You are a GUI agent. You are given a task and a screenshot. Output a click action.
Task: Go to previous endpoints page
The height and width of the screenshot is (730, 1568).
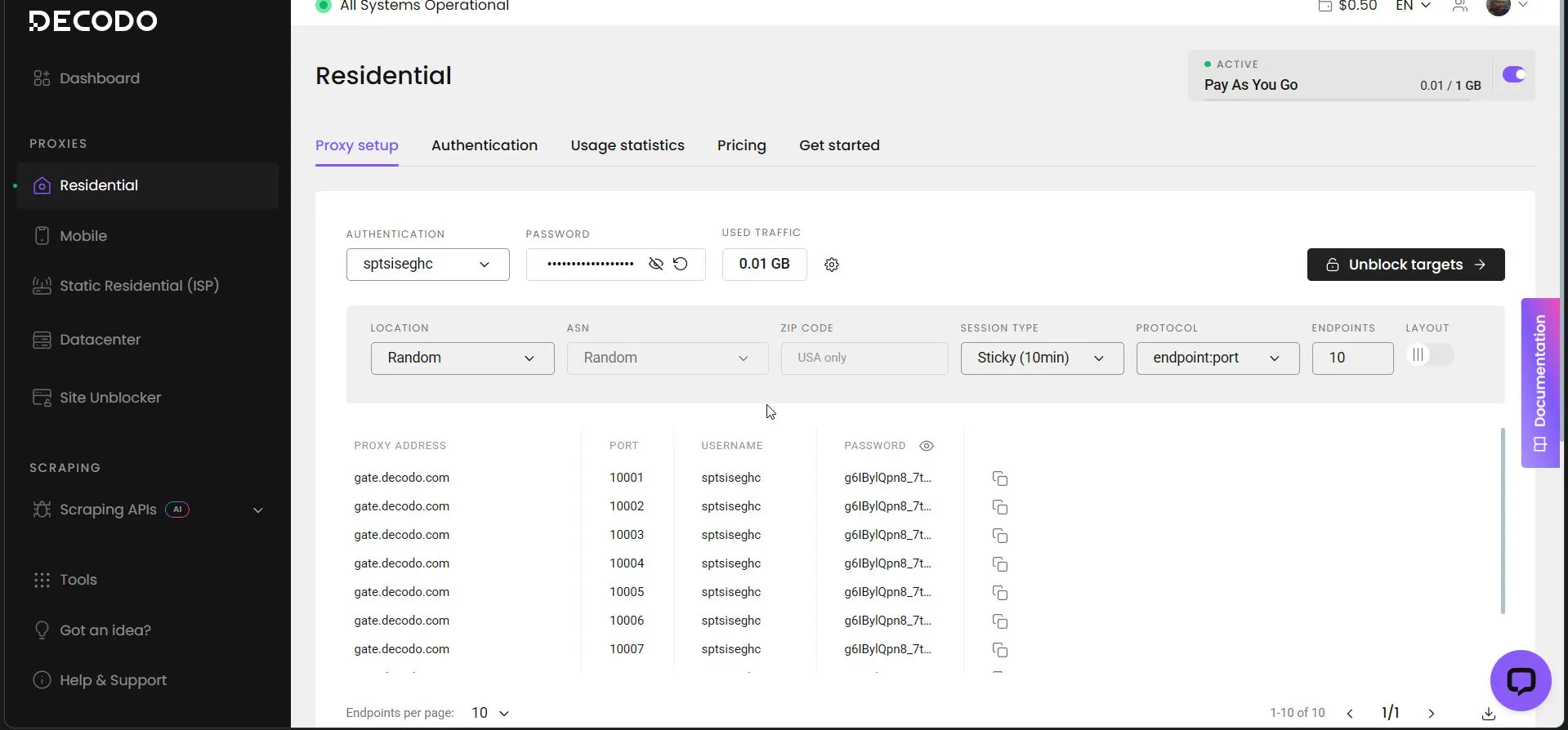pos(1350,714)
